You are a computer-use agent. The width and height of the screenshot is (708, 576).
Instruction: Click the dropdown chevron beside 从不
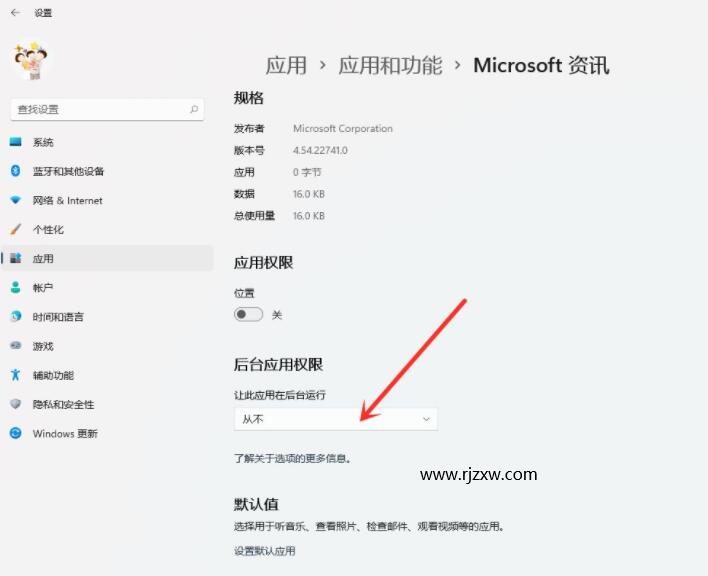[x=426, y=419]
